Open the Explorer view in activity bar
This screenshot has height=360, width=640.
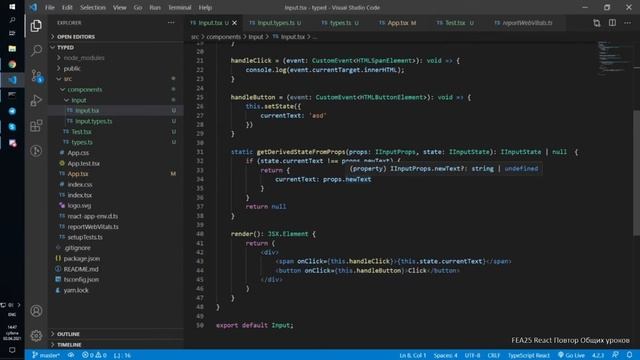click(36, 26)
